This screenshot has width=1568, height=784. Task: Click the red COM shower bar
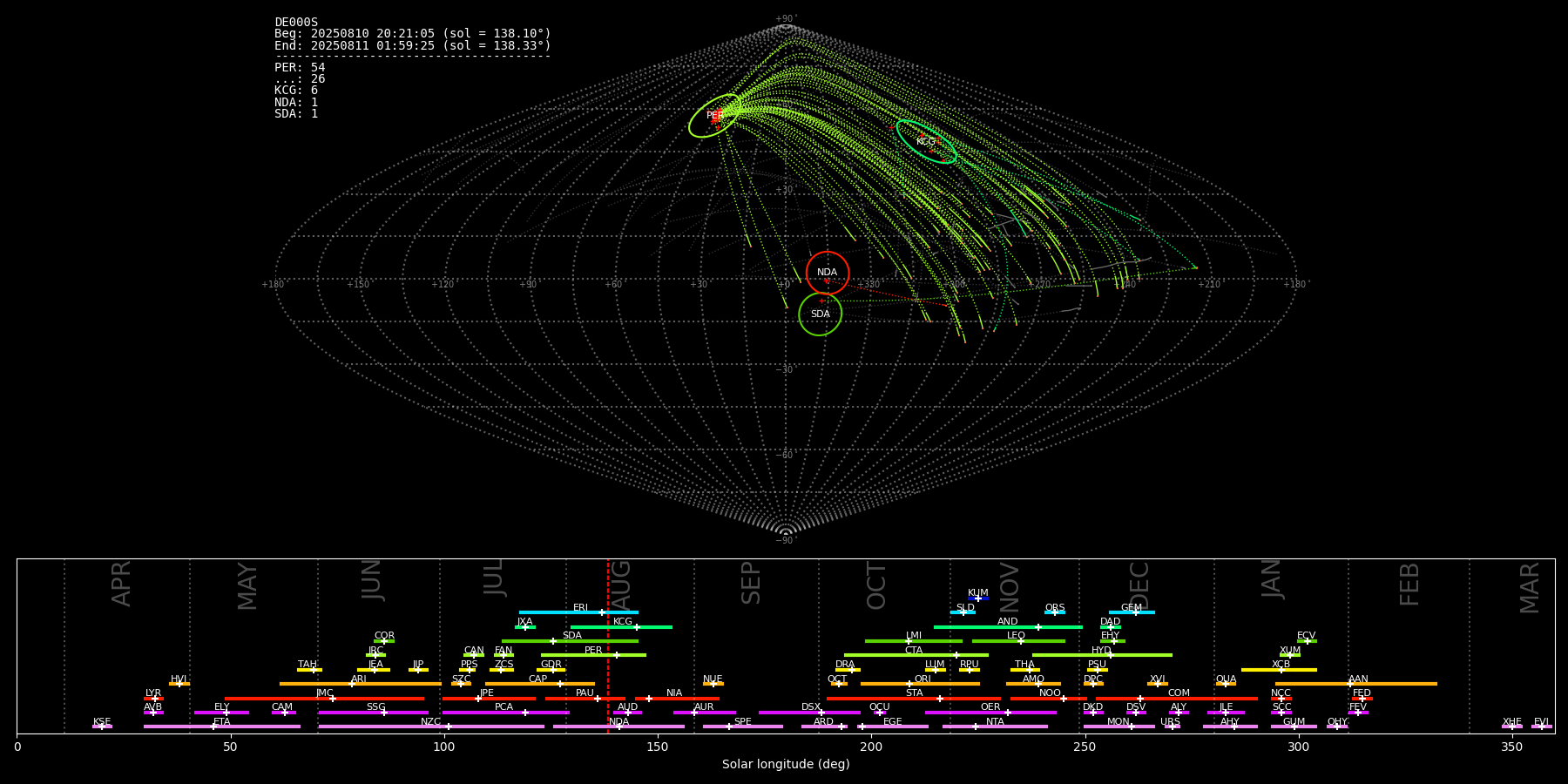pos(1177,698)
